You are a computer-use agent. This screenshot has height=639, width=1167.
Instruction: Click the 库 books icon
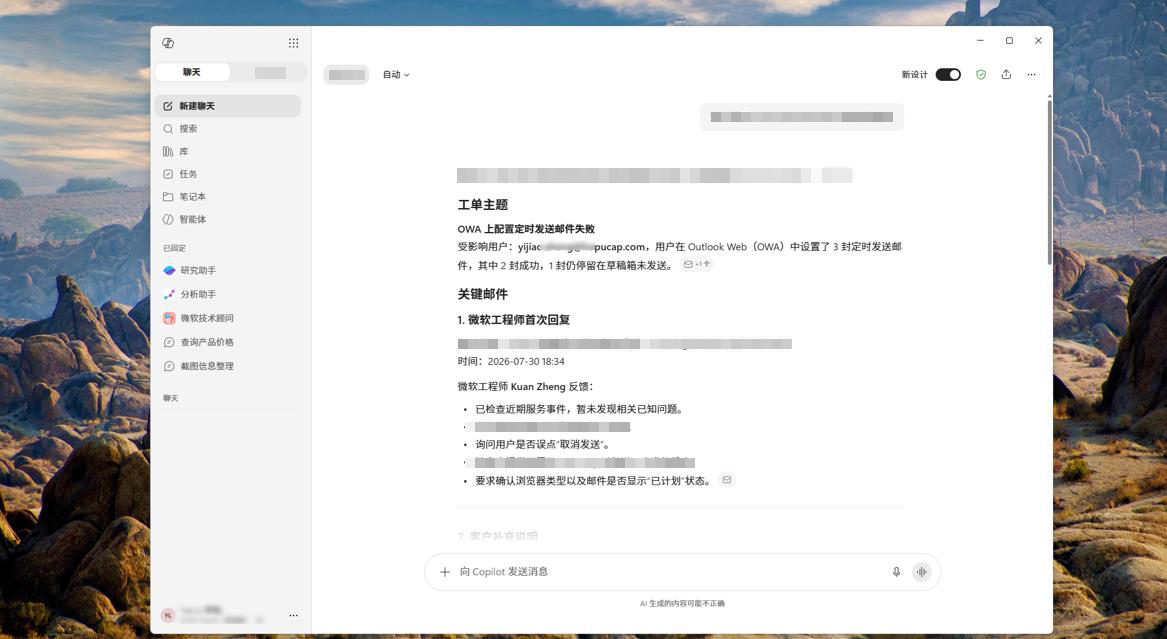[x=168, y=151]
